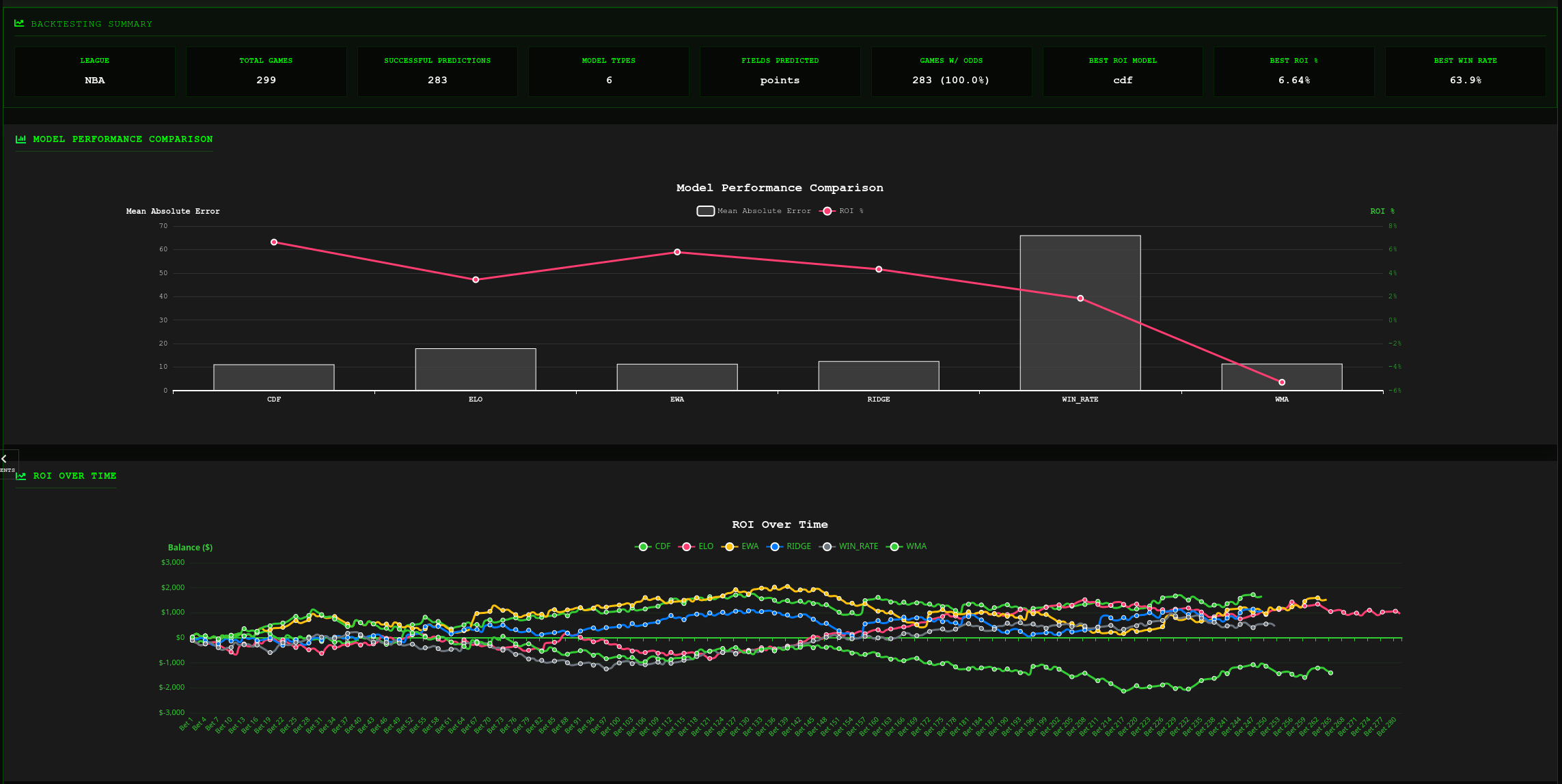Toggle CDF series in ROI legend
1562x784 pixels.
click(653, 546)
